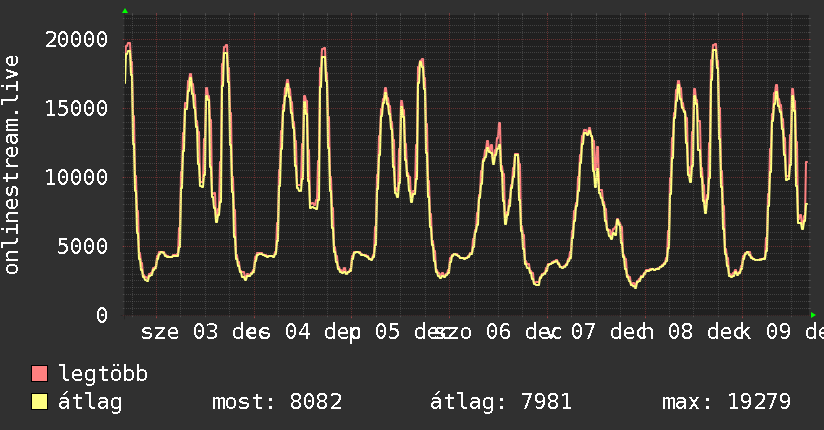Image resolution: width=824 pixels, height=430 pixels.
Task: Click the 10000 y-axis label
Action: coord(76,177)
